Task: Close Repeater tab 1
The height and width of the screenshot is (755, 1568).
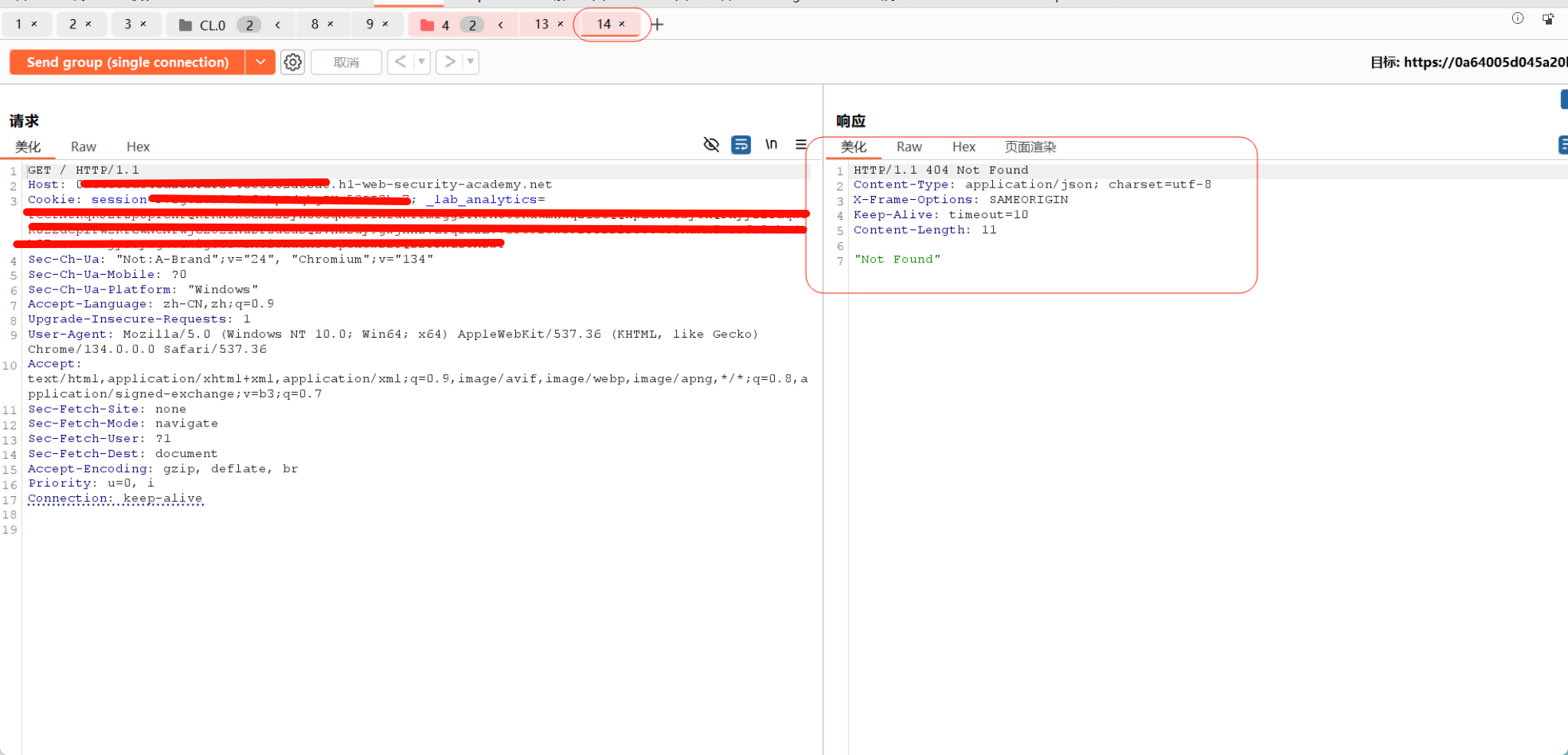Action: click(x=34, y=25)
